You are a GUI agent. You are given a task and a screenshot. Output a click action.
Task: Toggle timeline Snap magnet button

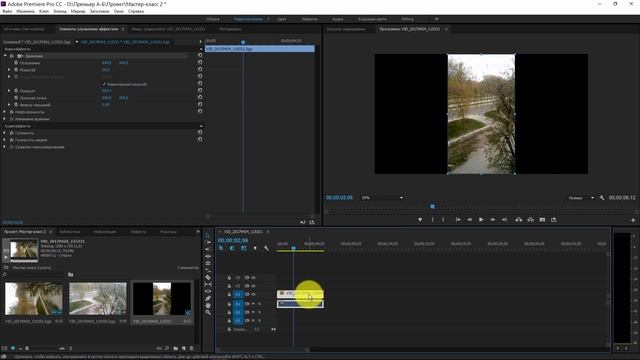coord(232,248)
